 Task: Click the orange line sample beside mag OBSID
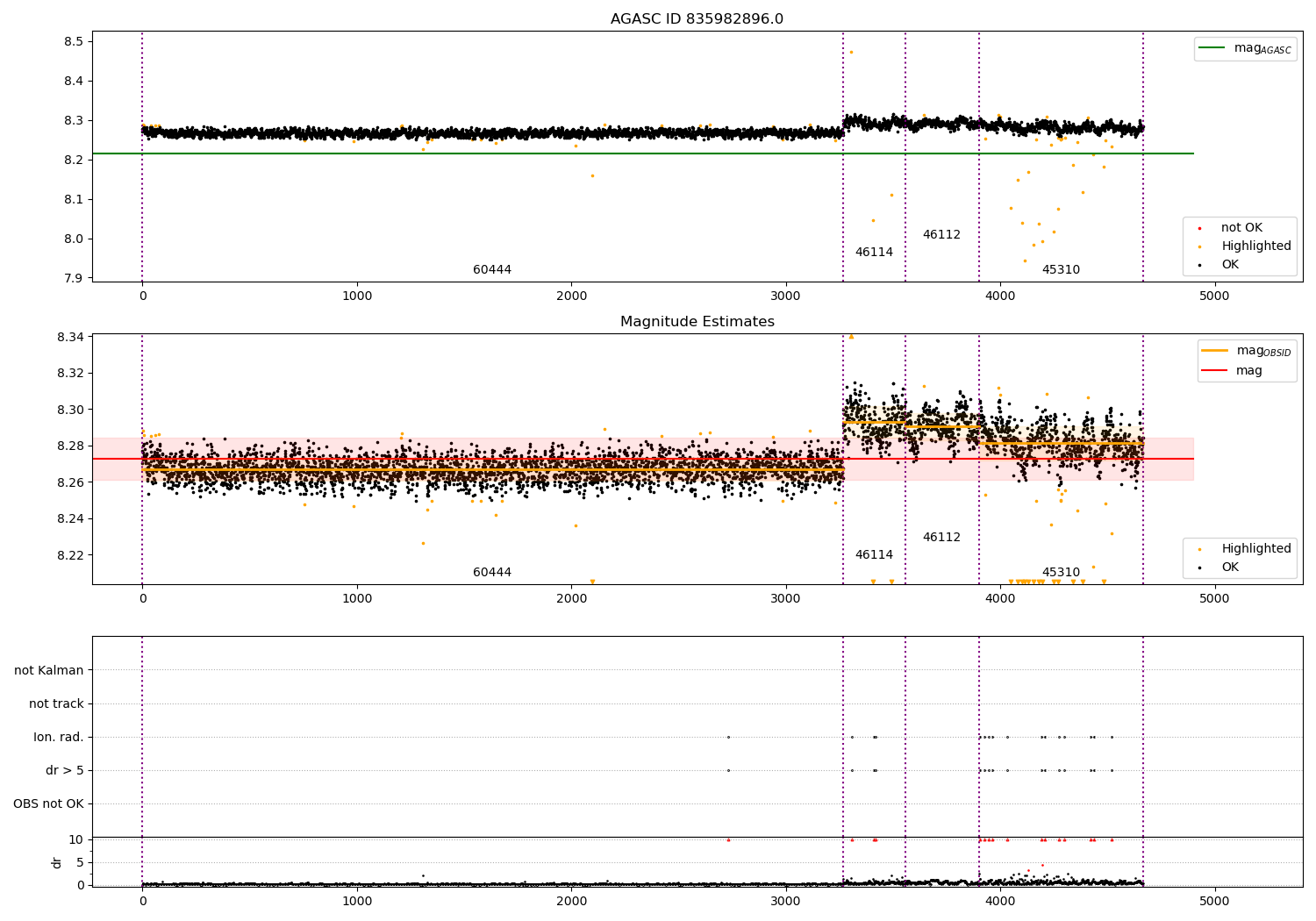[1215, 351]
